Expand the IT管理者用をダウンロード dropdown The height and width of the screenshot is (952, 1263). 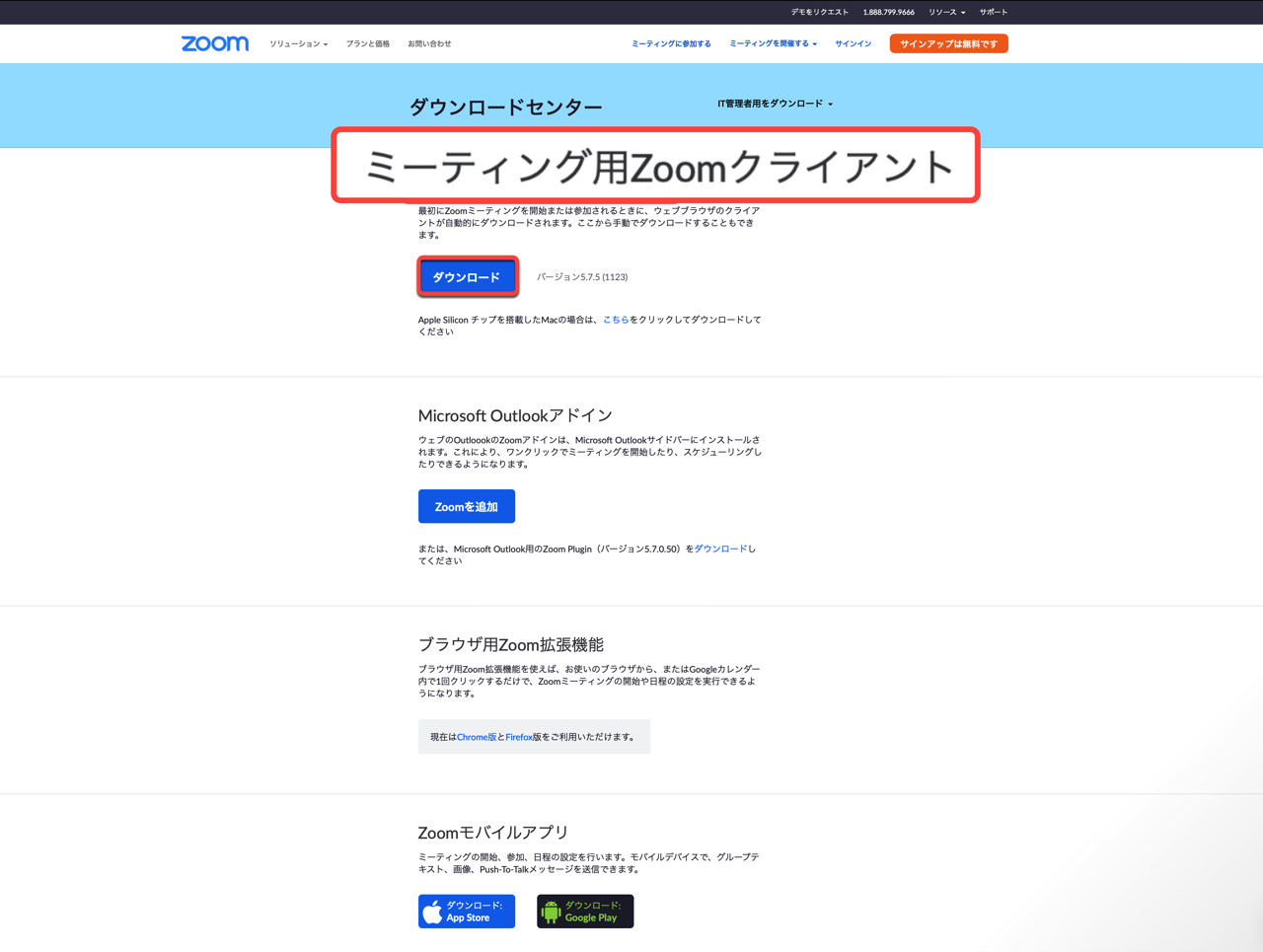tap(775, 104)
